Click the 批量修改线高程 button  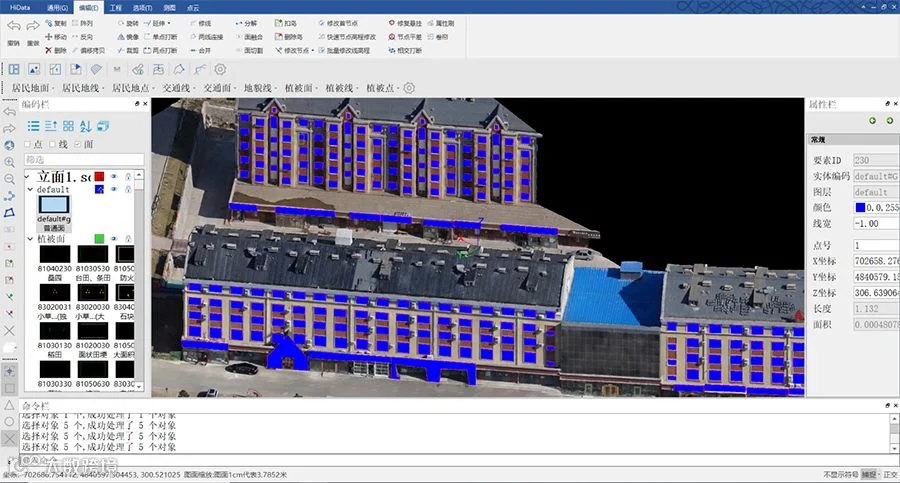(344, 51)
